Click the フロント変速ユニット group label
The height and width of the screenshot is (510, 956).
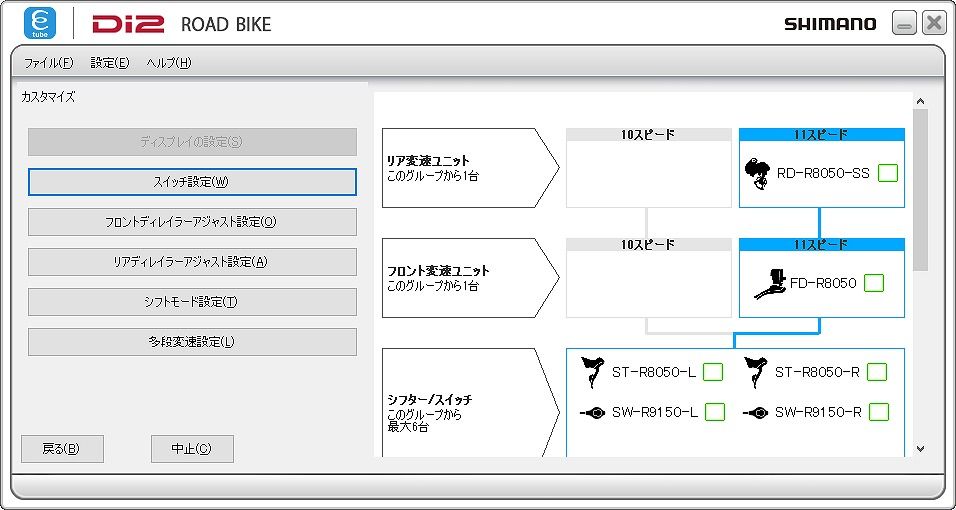[x=438, y=271]
